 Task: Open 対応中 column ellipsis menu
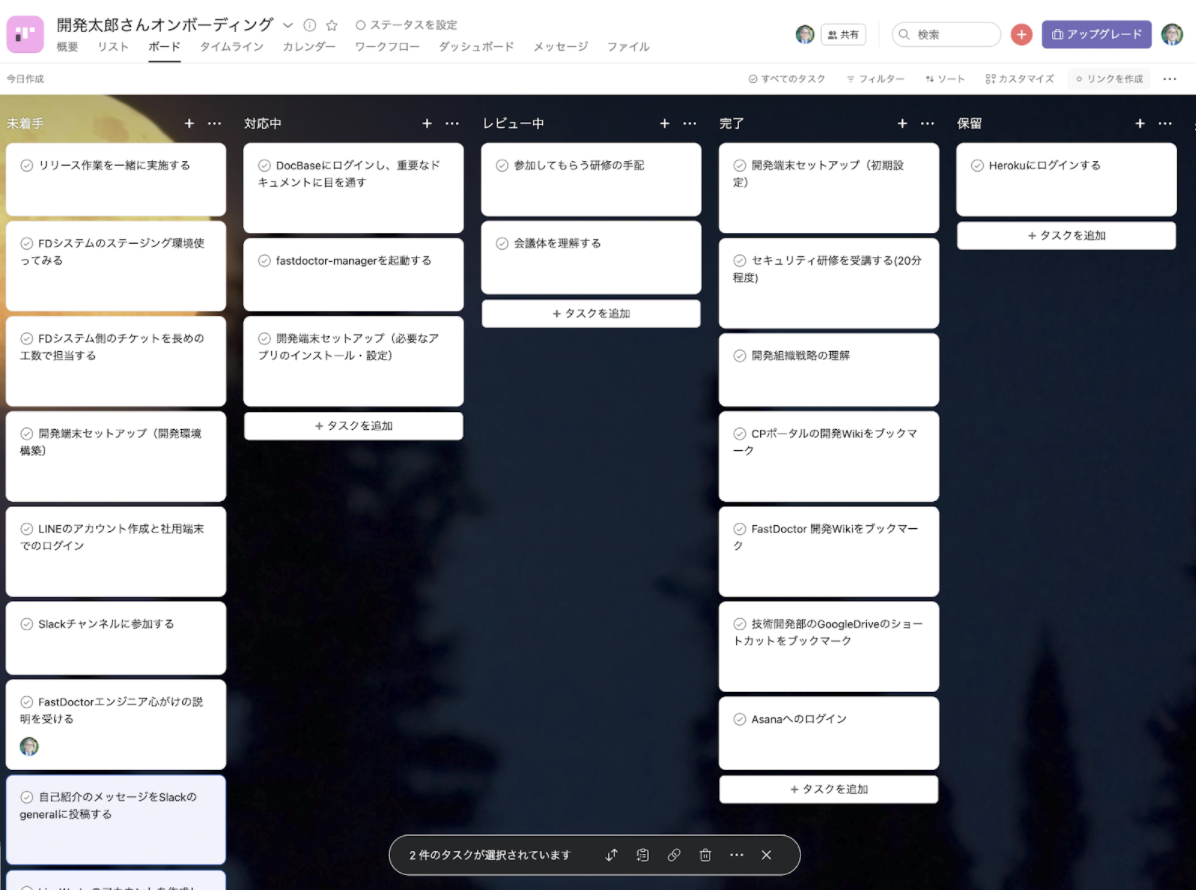pyautogui.click(x=452, y=124)
